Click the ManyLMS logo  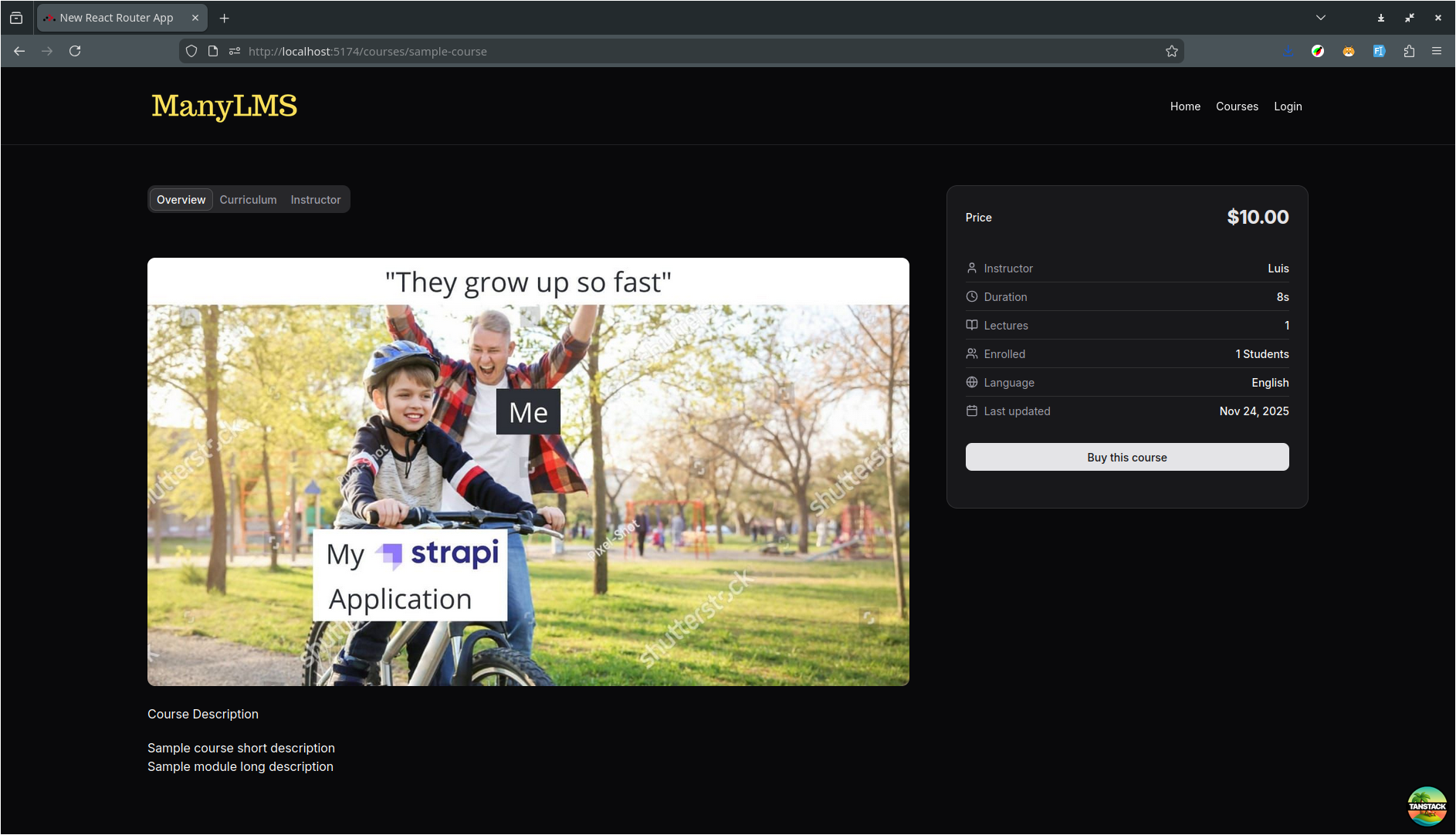pyautogui.click(x=224, y=106)
